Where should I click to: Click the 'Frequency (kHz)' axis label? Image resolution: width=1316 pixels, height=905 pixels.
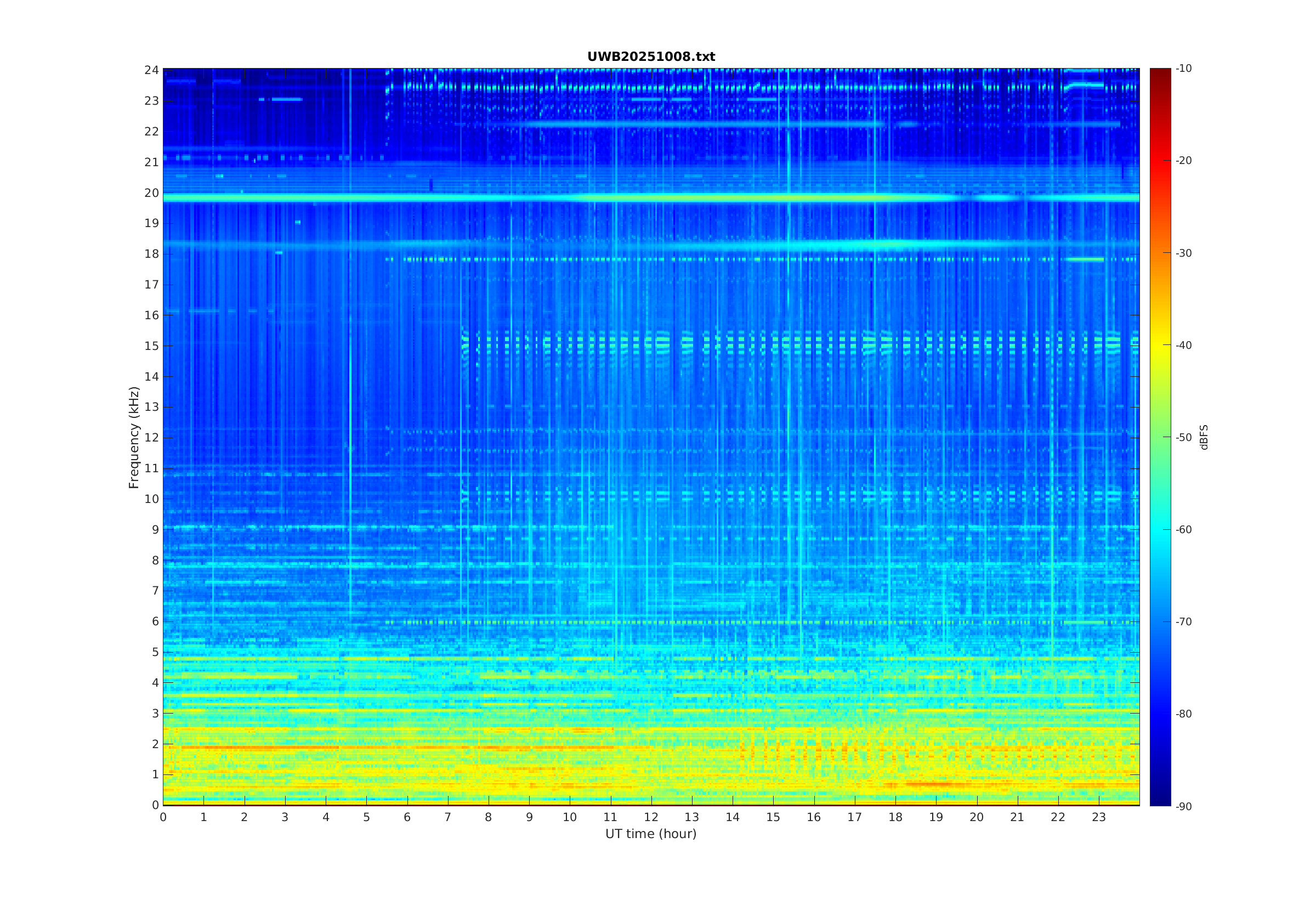click(x=134, y=437)
